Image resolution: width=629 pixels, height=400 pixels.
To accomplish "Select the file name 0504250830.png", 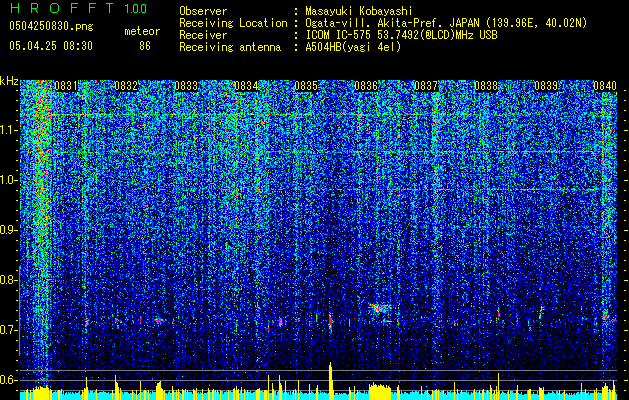I will click(51, 26).
